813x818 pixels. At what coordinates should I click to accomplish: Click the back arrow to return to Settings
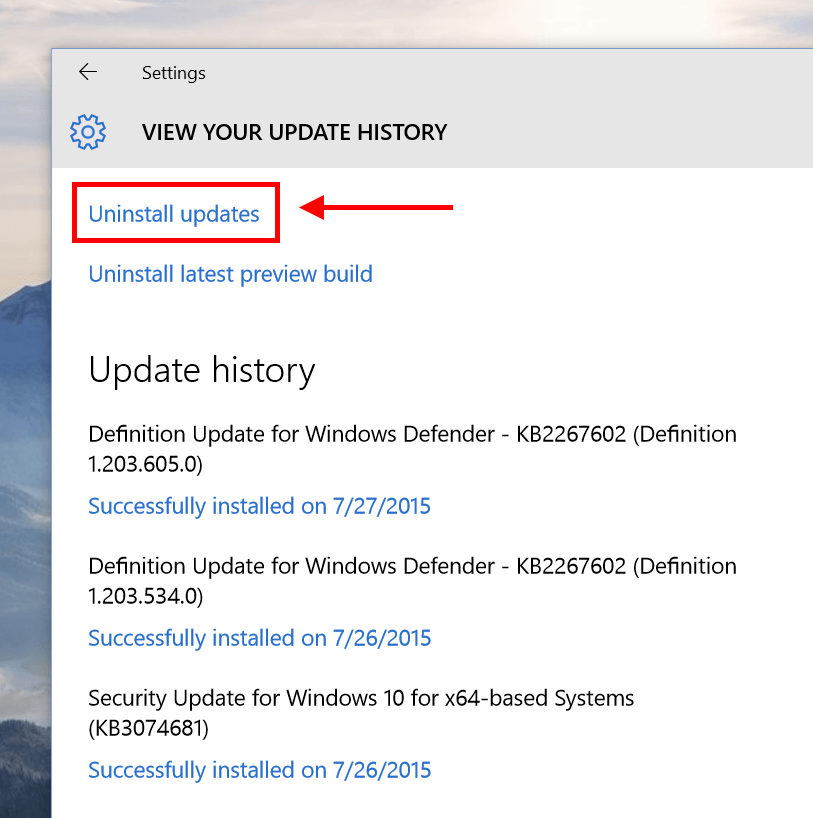[x=88, y=72]
